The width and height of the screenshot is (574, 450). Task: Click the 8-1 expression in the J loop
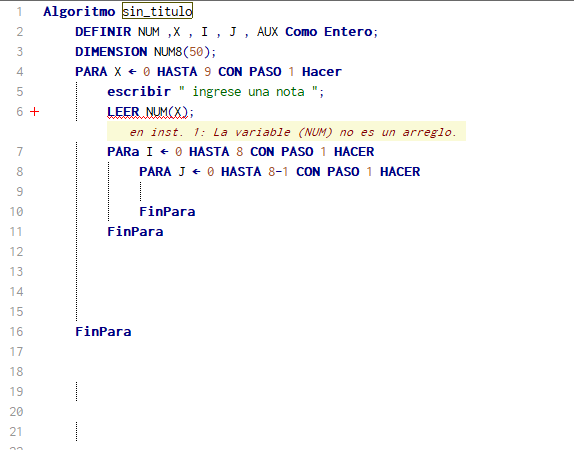tap(278, 172)
